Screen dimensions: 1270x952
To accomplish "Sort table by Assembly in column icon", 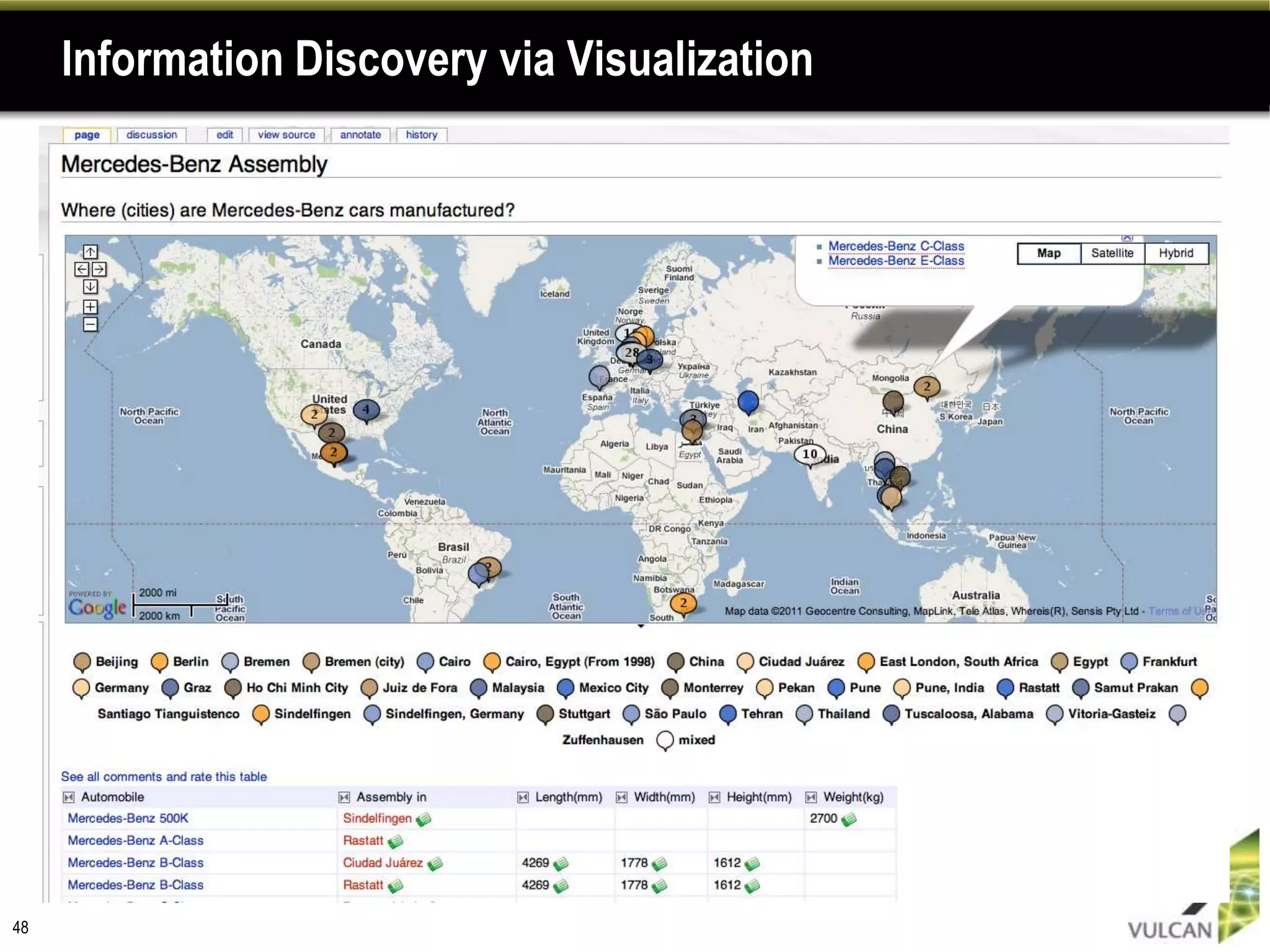I will [344, 797].
